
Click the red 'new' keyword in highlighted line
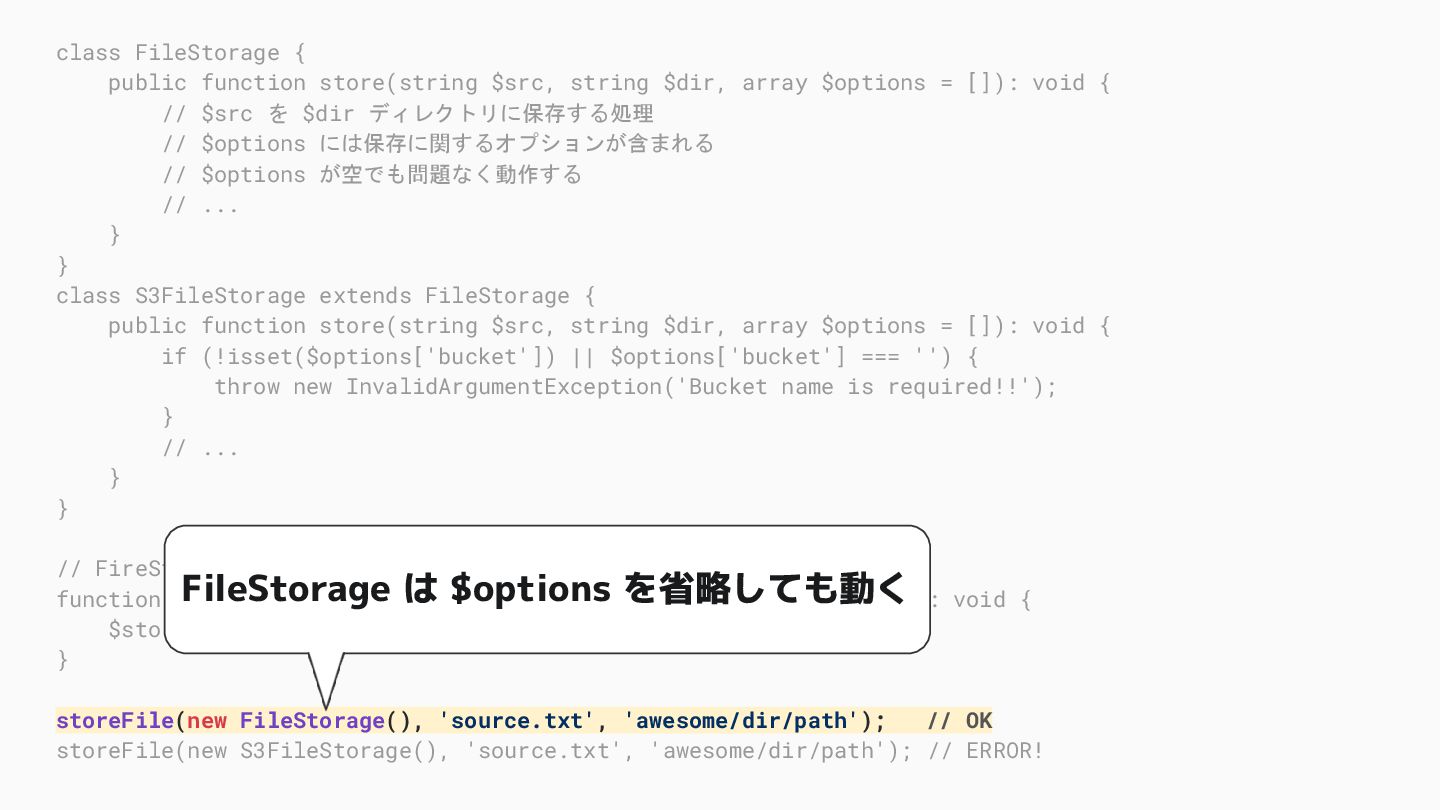(x=207, y=721)
